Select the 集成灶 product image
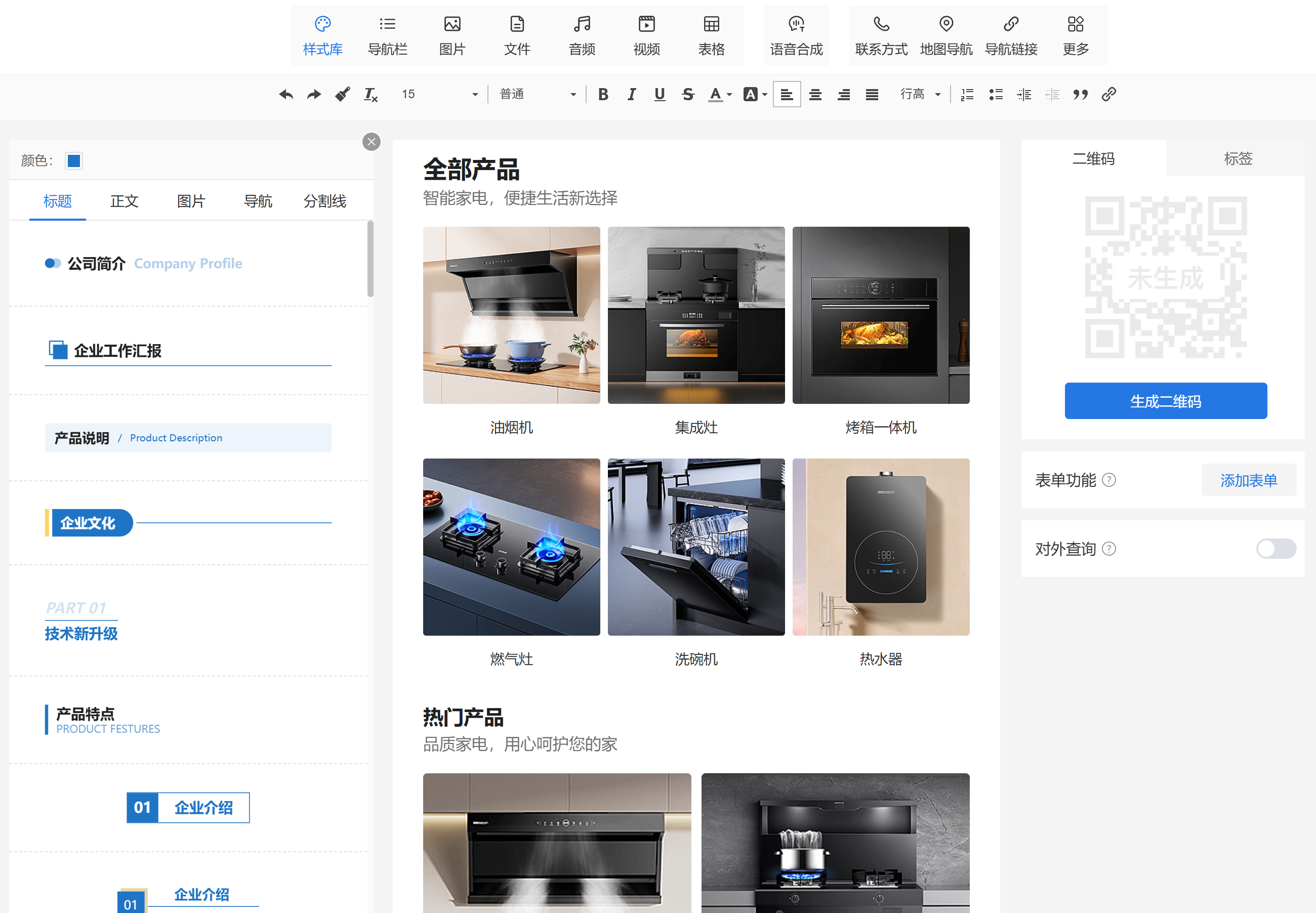The image size is (1316, 913). pos(696,315)
